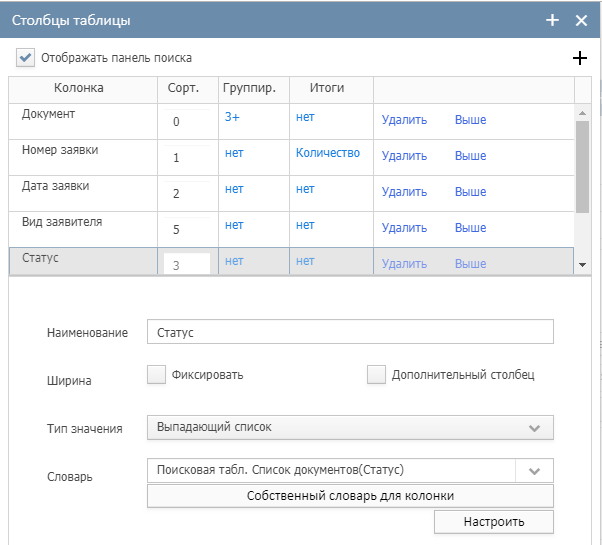Image resolution: width=602 pixels, height=545 pixels.
Task: Click sort order field for Вид заявителя
Action: click(x=186, y=229)
